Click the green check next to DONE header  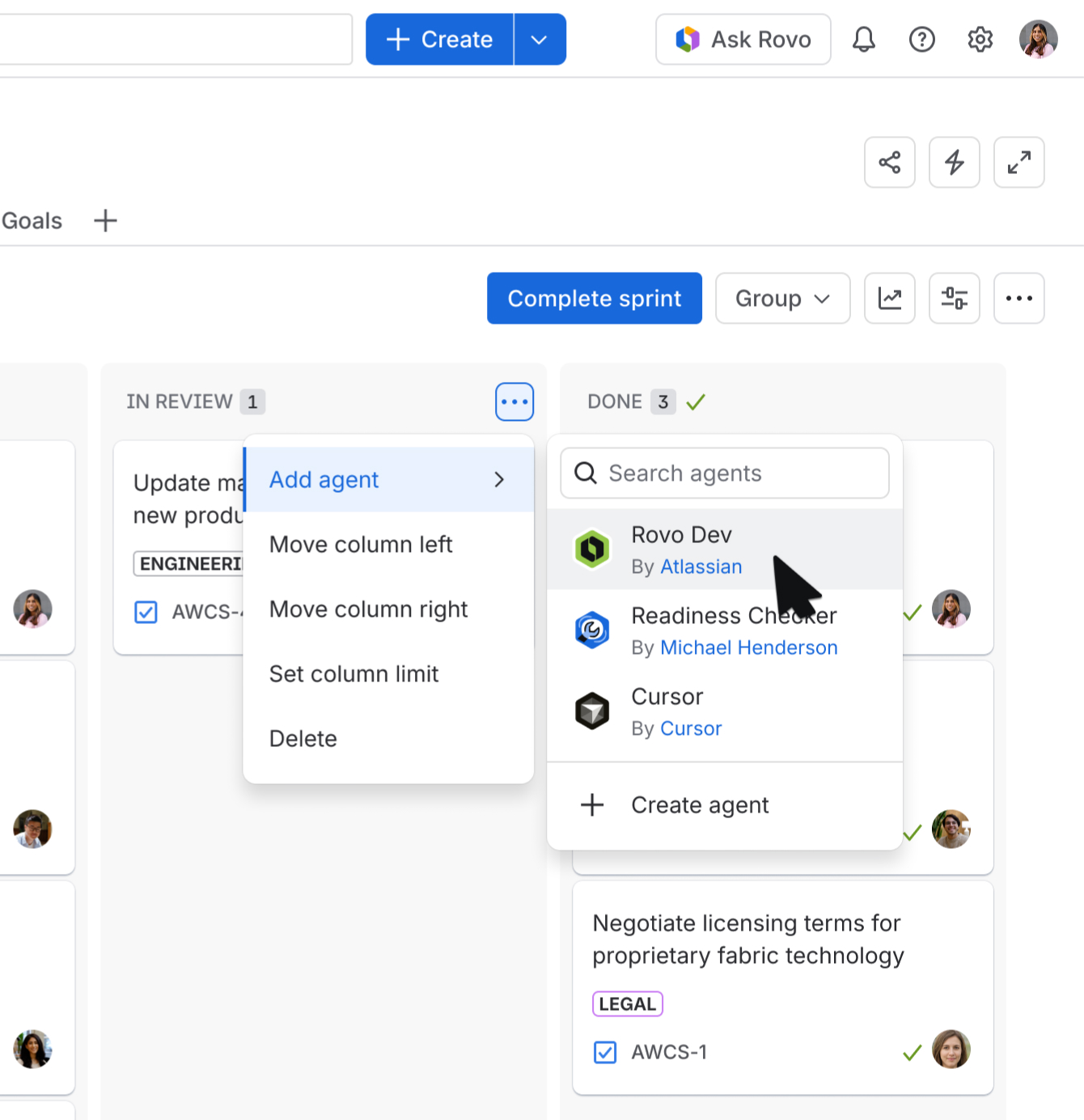tap(696, 401)
